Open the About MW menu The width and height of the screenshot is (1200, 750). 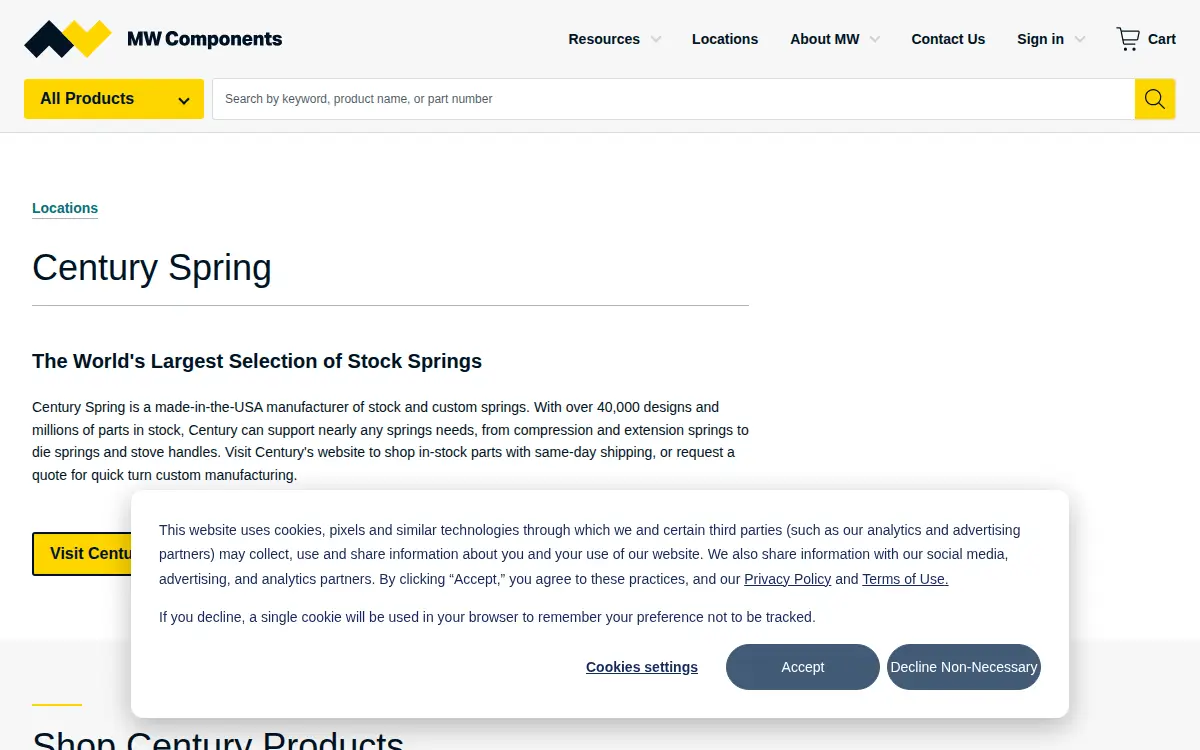point(825,39)
